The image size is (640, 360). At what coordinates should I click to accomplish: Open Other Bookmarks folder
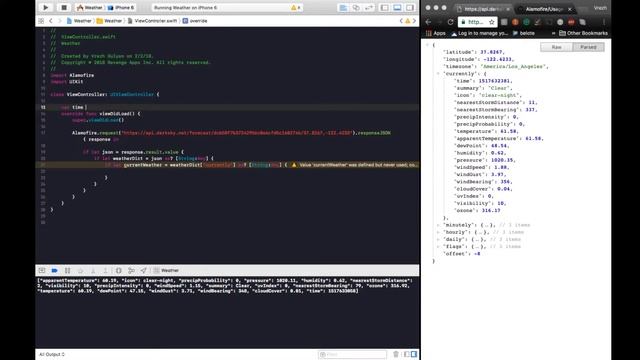tap(583, 33)
